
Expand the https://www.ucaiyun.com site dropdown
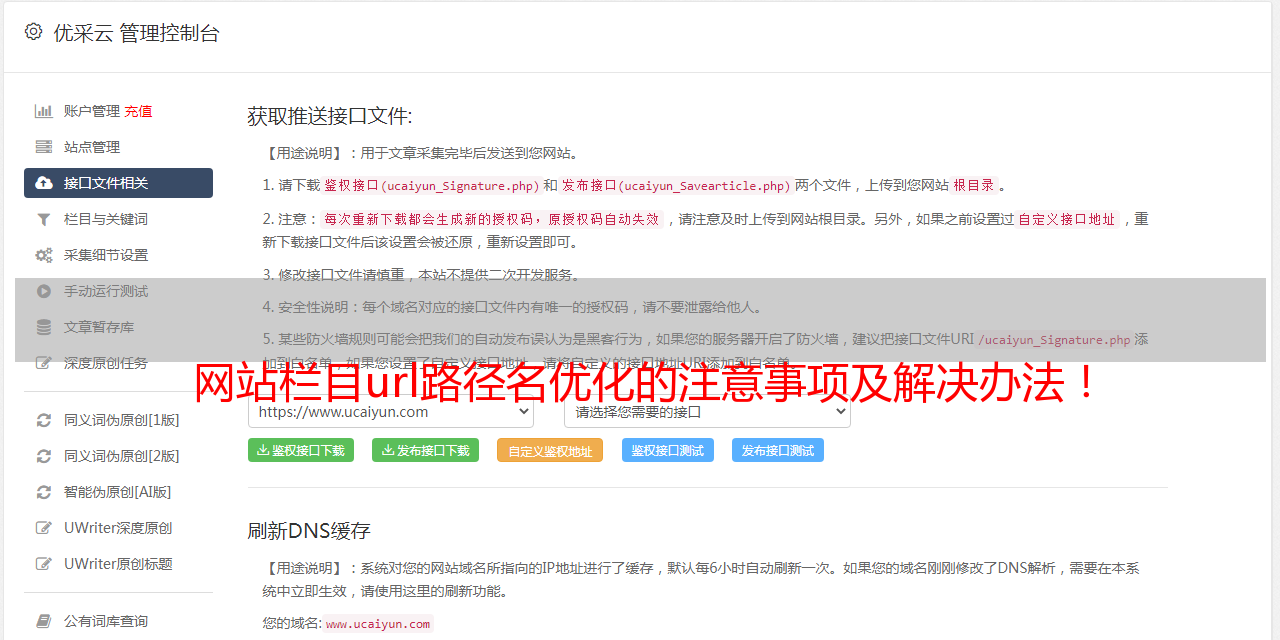point(391,411)
